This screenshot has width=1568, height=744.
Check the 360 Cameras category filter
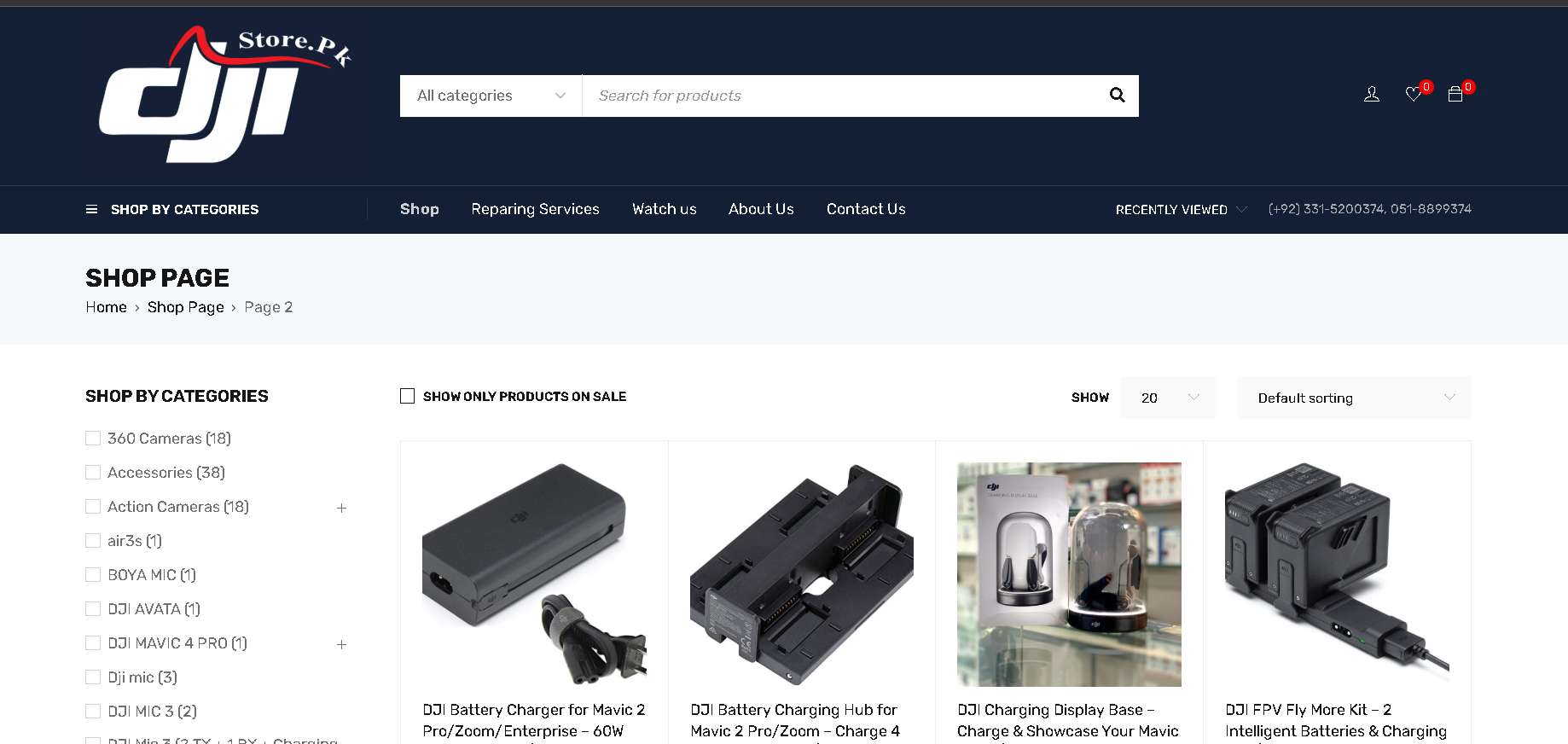(x=93, y=439)
